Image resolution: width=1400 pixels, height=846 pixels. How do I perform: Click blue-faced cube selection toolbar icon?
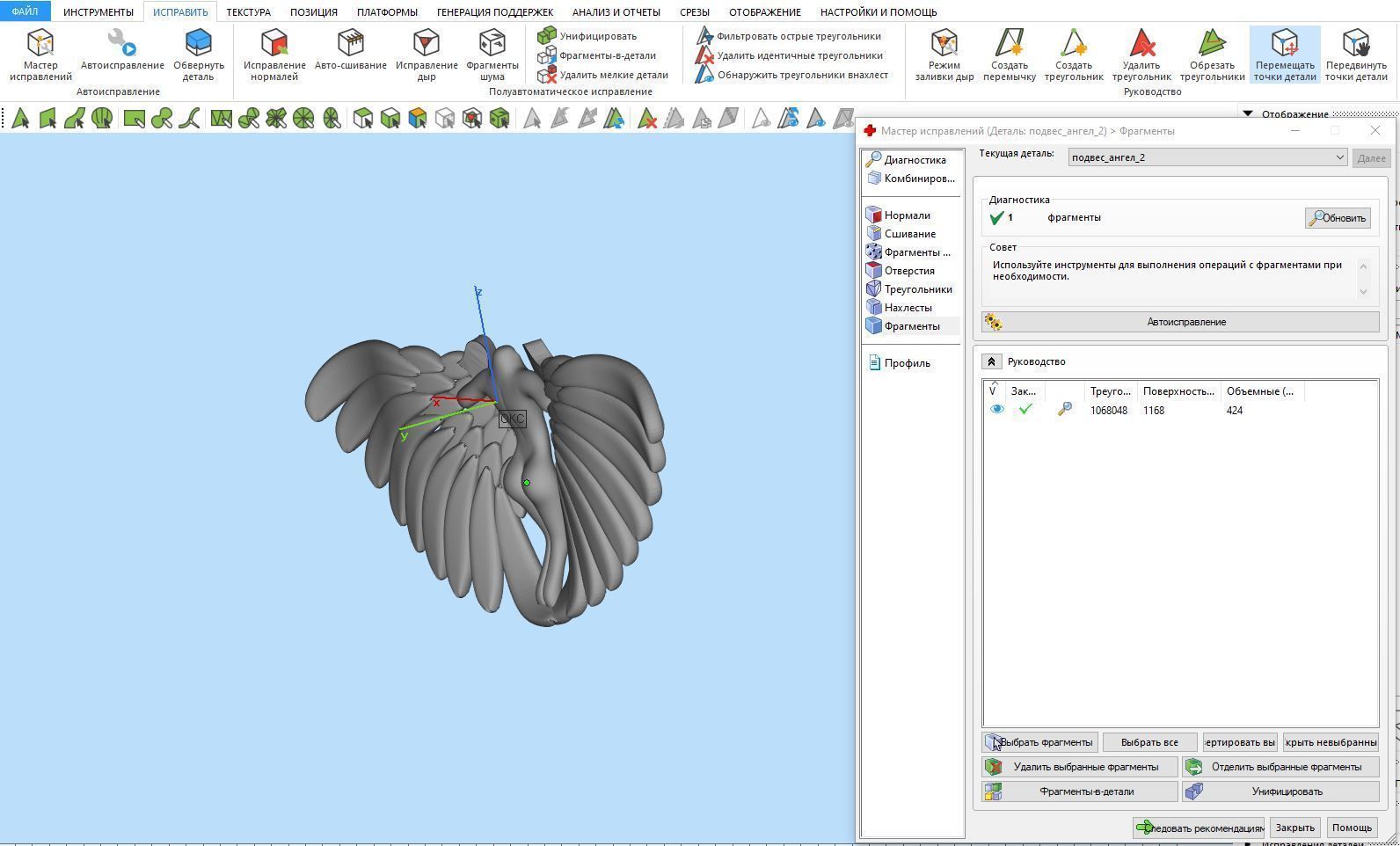418,118
